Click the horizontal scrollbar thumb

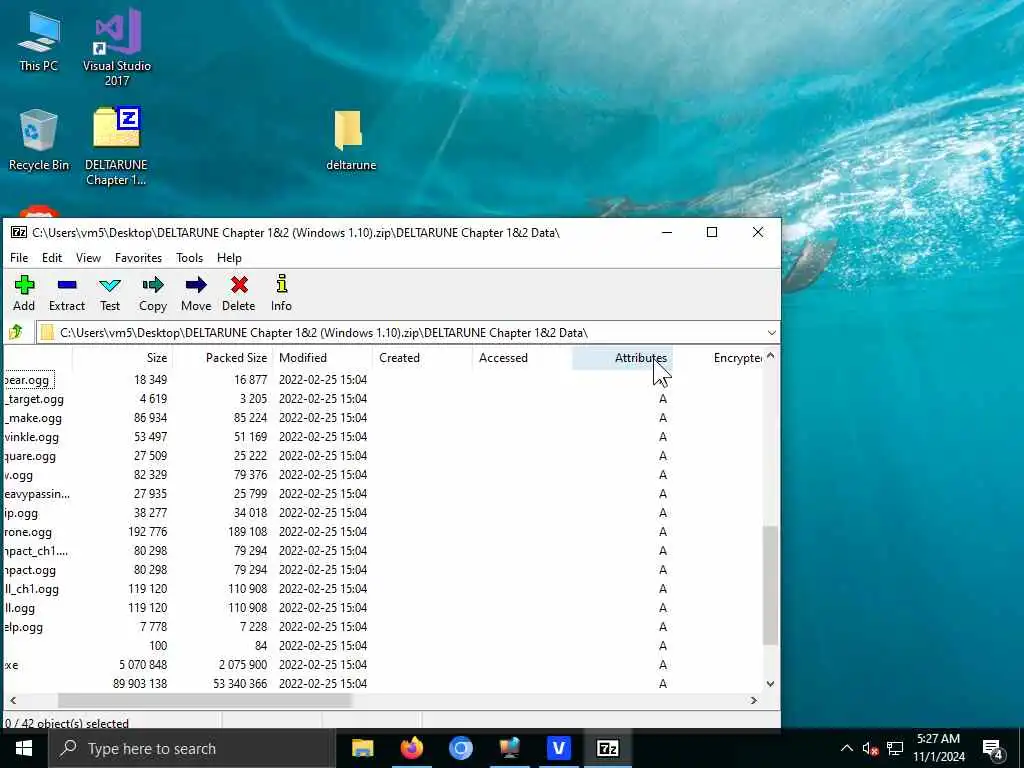(204, 700)
